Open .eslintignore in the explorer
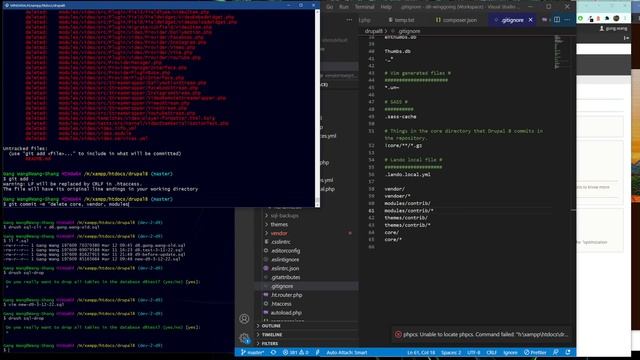 tap(285, 260)
